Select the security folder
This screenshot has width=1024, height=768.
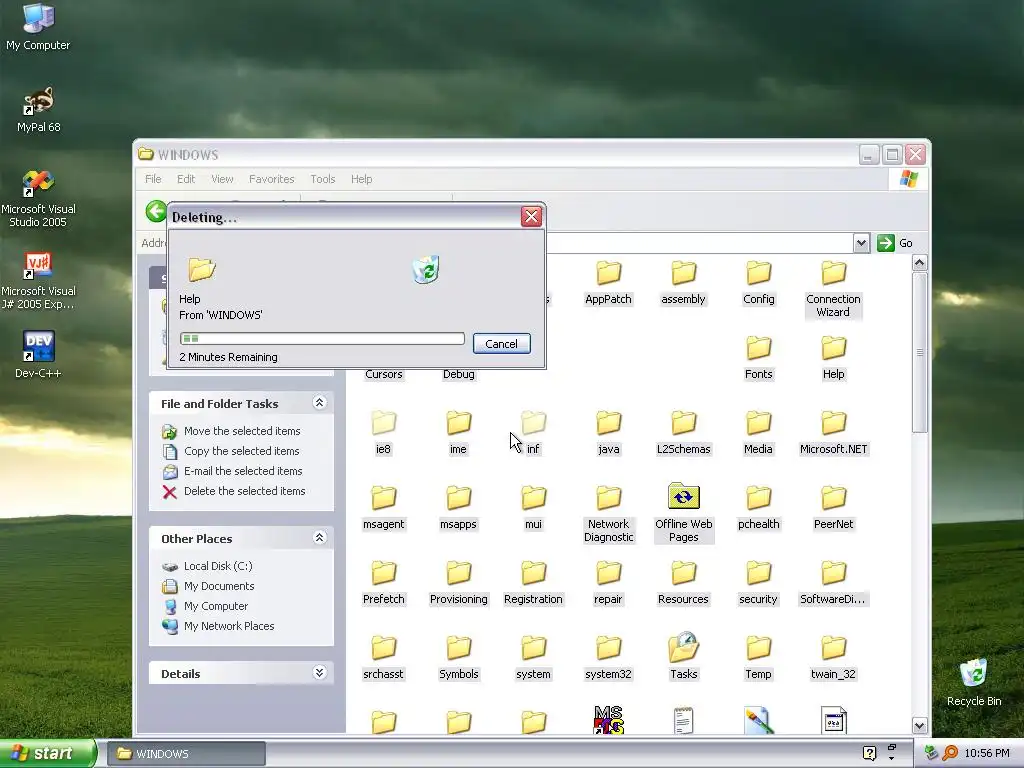click(758, 583)
